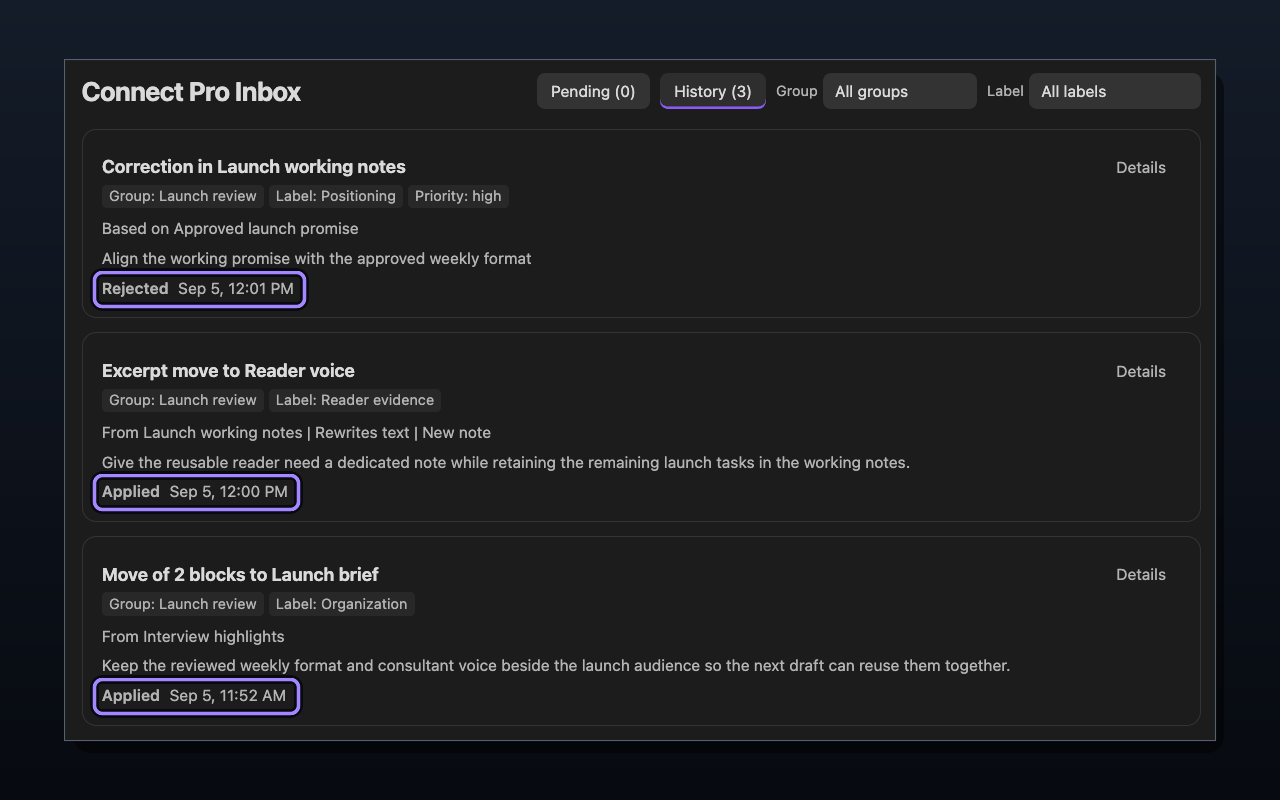Open Details for Correction in Launch working notes
The height and width of the screenshot is (800, 1280).
pyautogui.click(x=1140, y=167)
